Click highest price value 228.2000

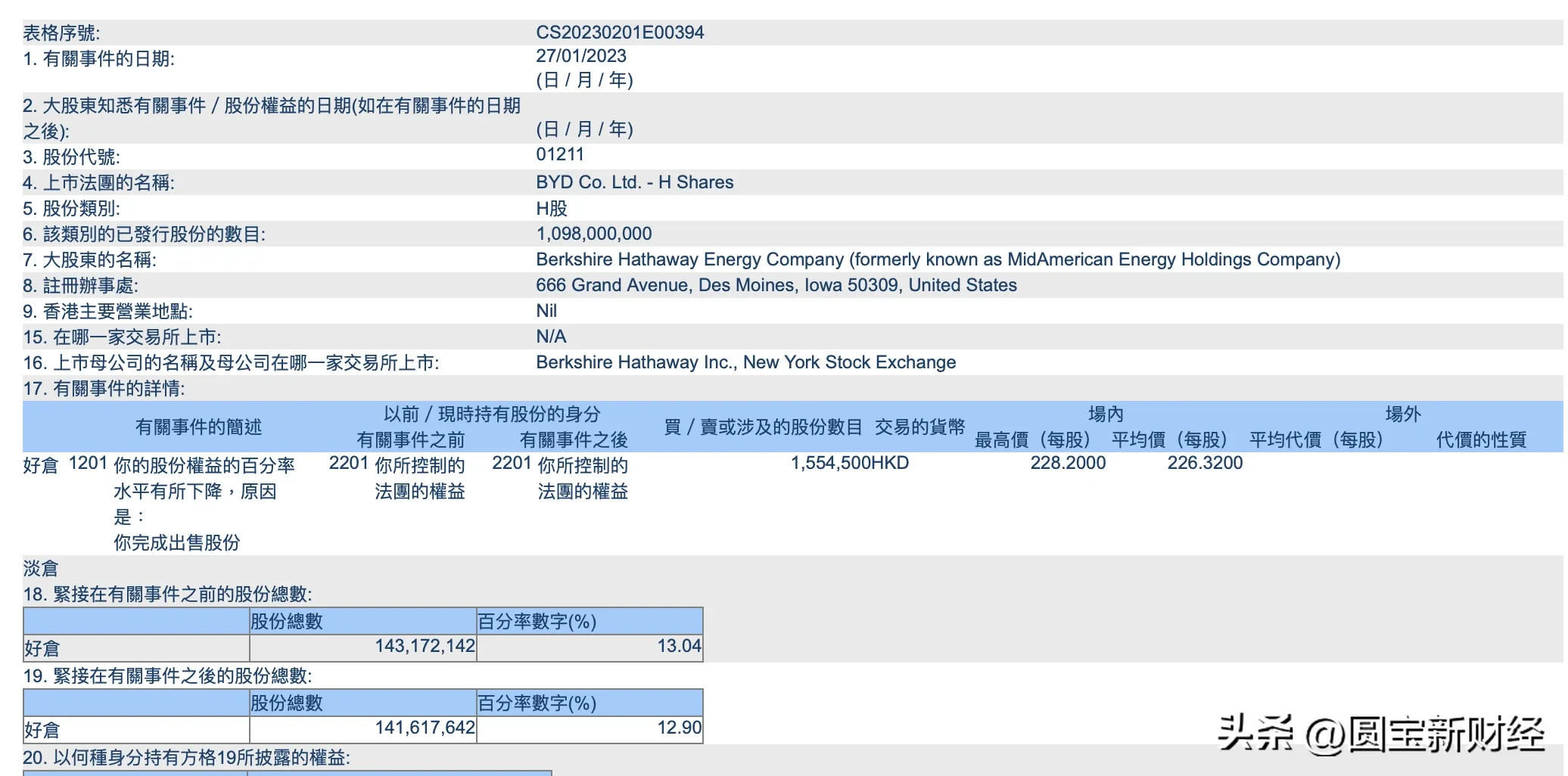click(x=1068, y=463)
